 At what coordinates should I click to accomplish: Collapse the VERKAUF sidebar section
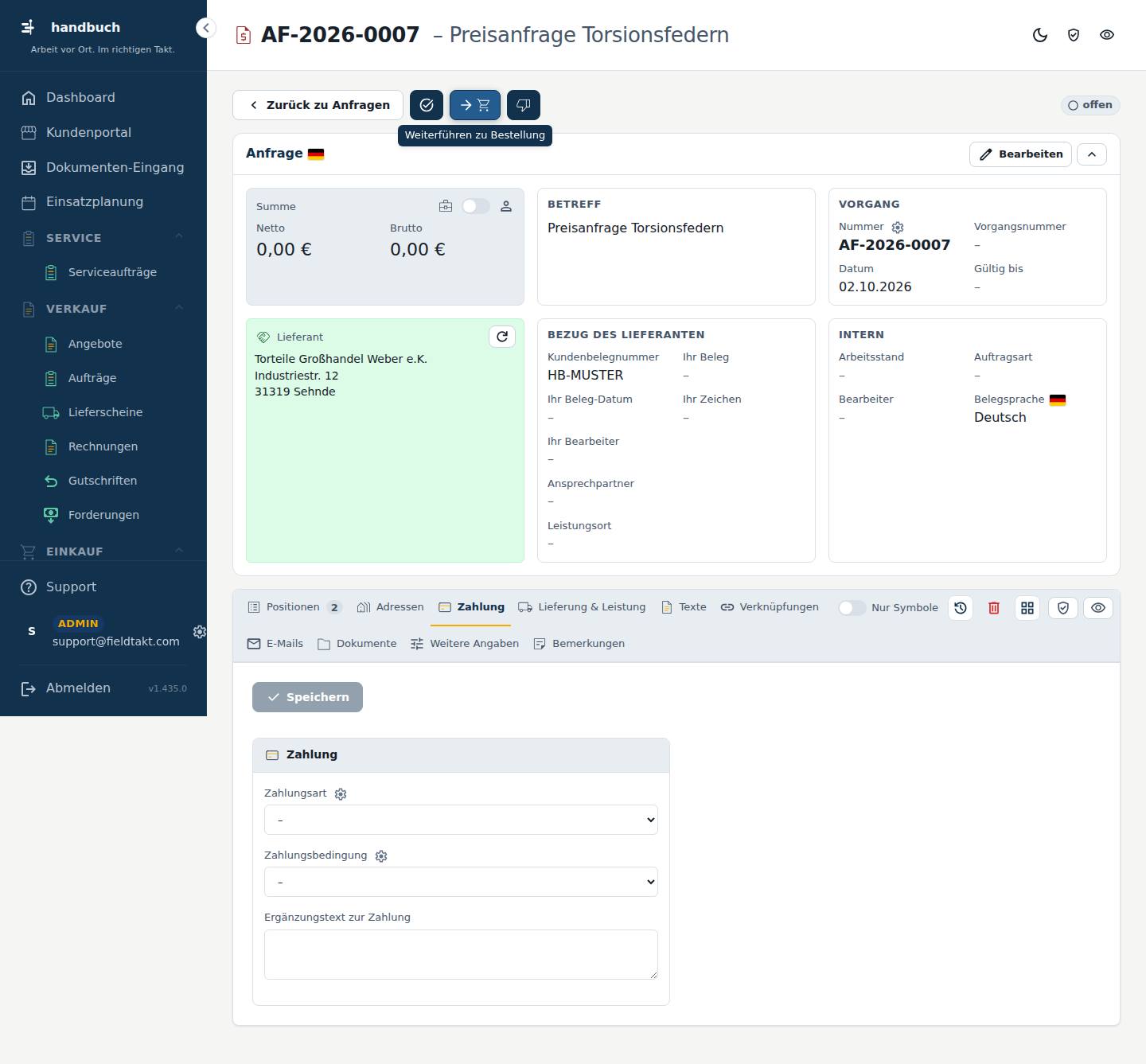click(x=103, y=309)
